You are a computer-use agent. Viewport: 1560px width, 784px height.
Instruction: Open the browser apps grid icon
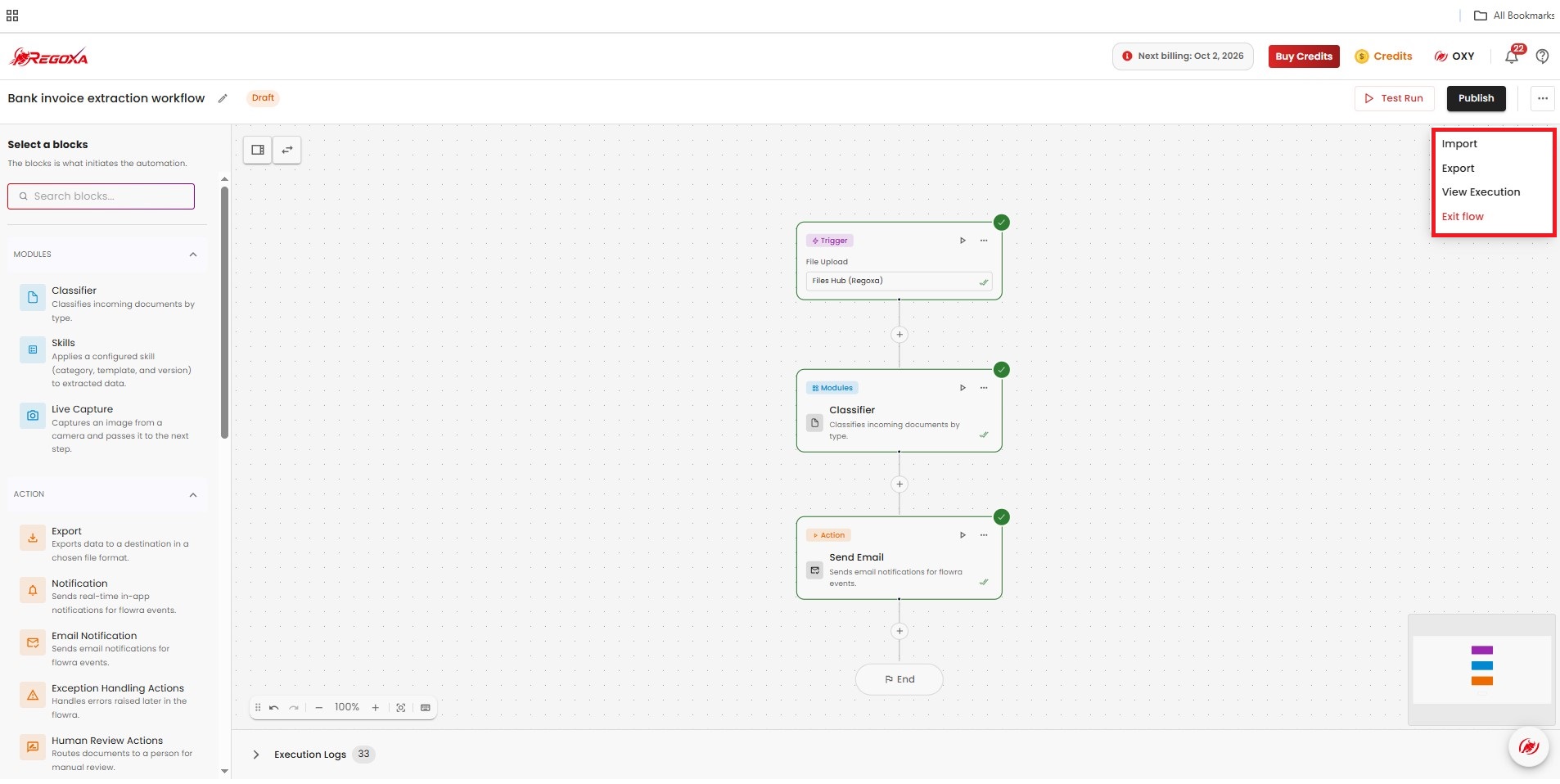[12, 16]
